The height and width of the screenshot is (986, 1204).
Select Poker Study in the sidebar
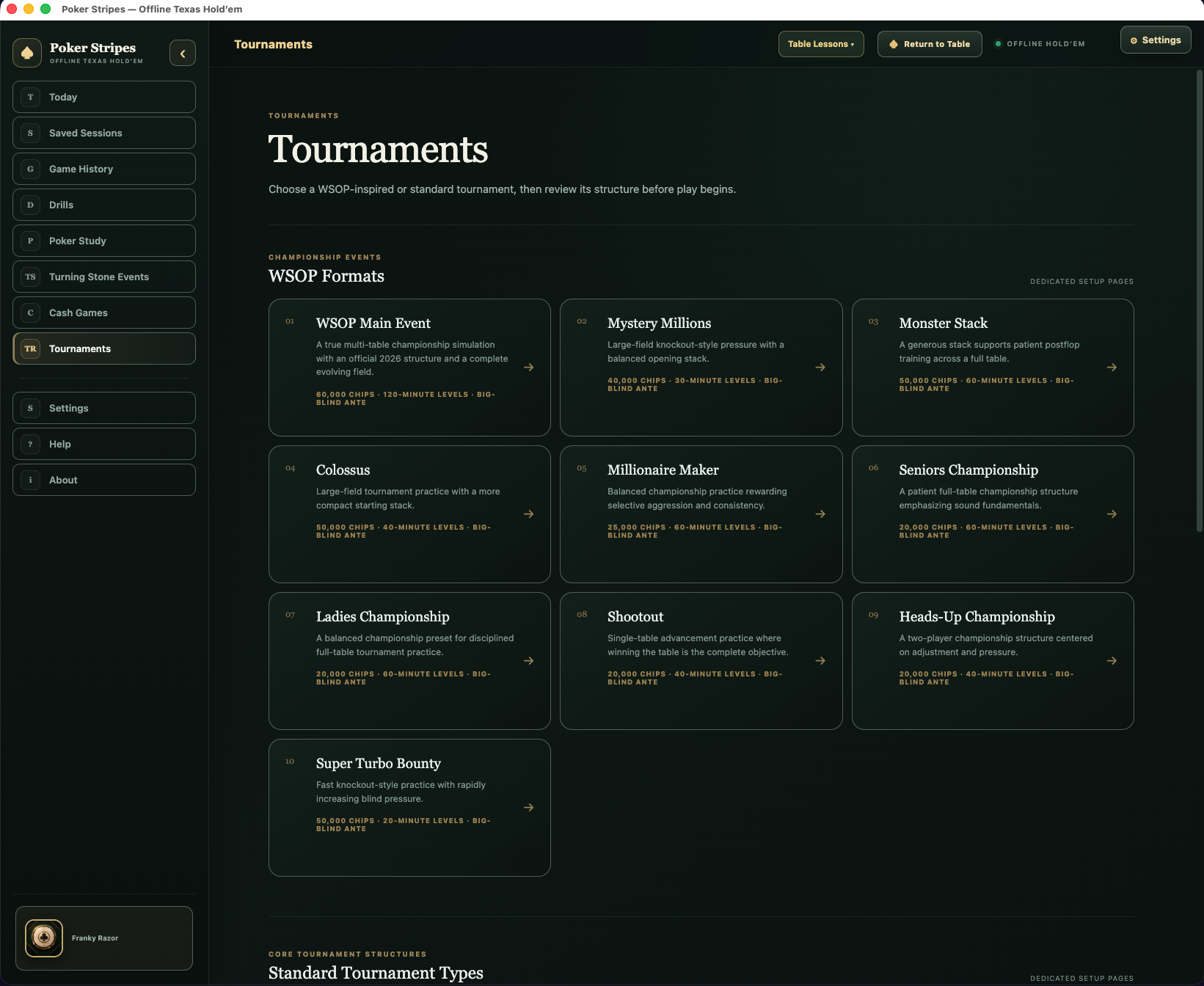pyautogui.click(x=104, y=241)
